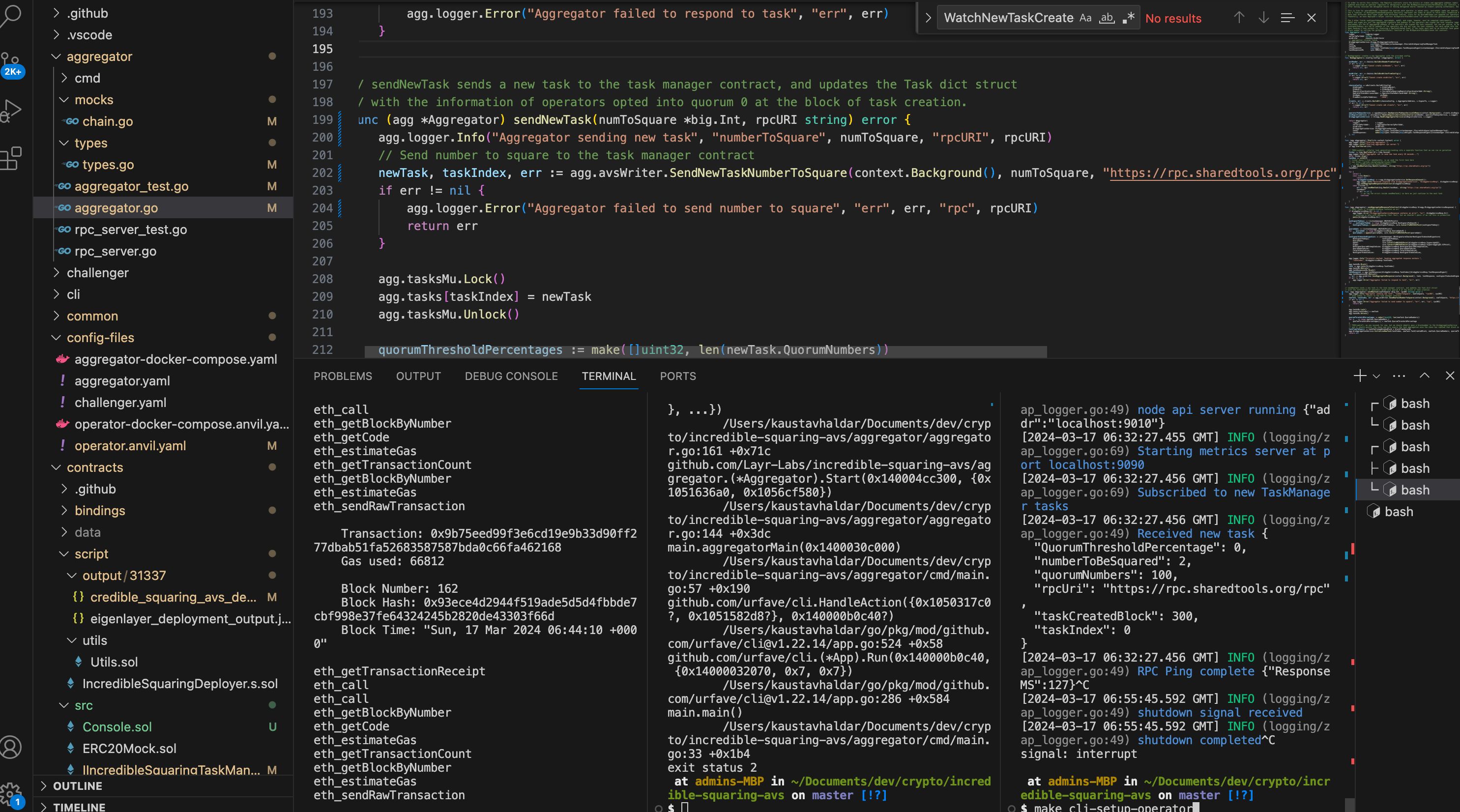Select the TERMINAL tab
The height and width of the screenshot is (812, 1460).
pyautogui.click(x=609, y=376)
